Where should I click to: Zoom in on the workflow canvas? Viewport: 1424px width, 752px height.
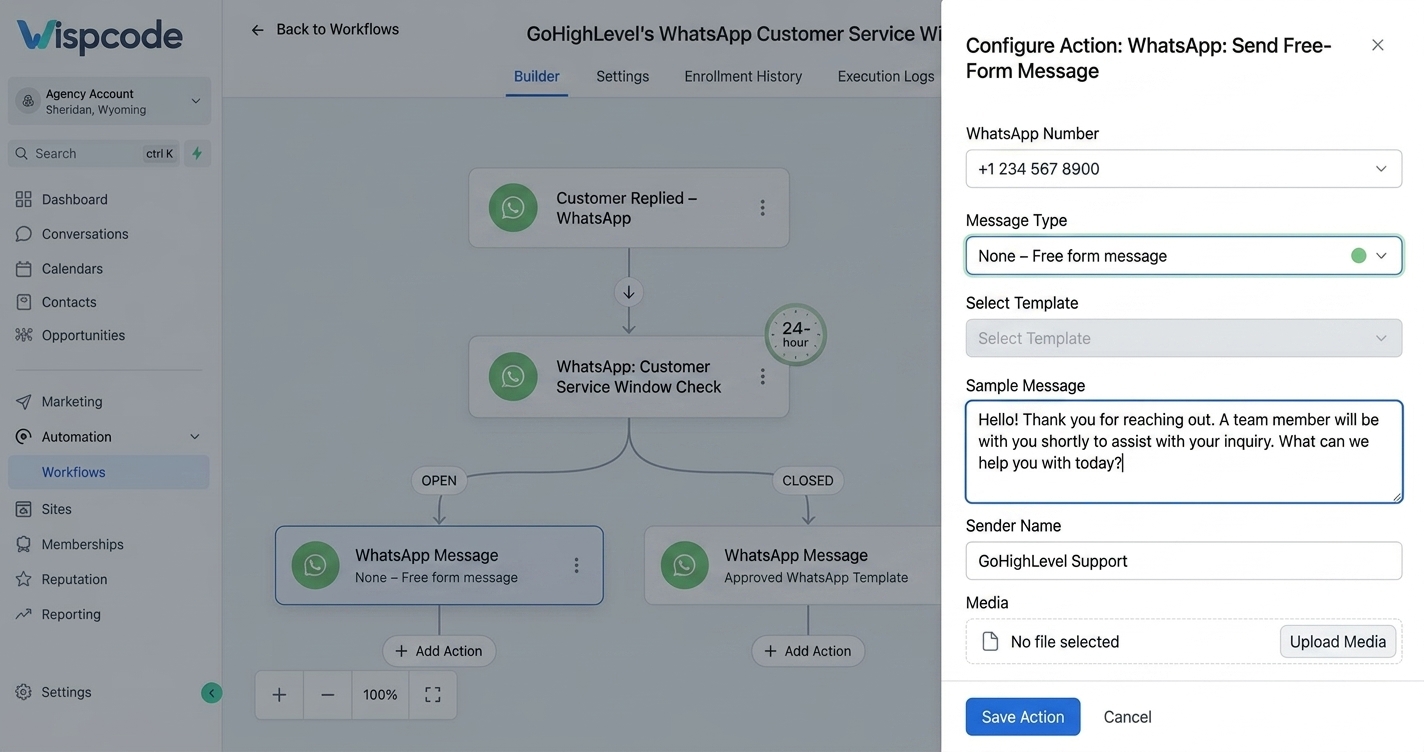click(279, 695)
